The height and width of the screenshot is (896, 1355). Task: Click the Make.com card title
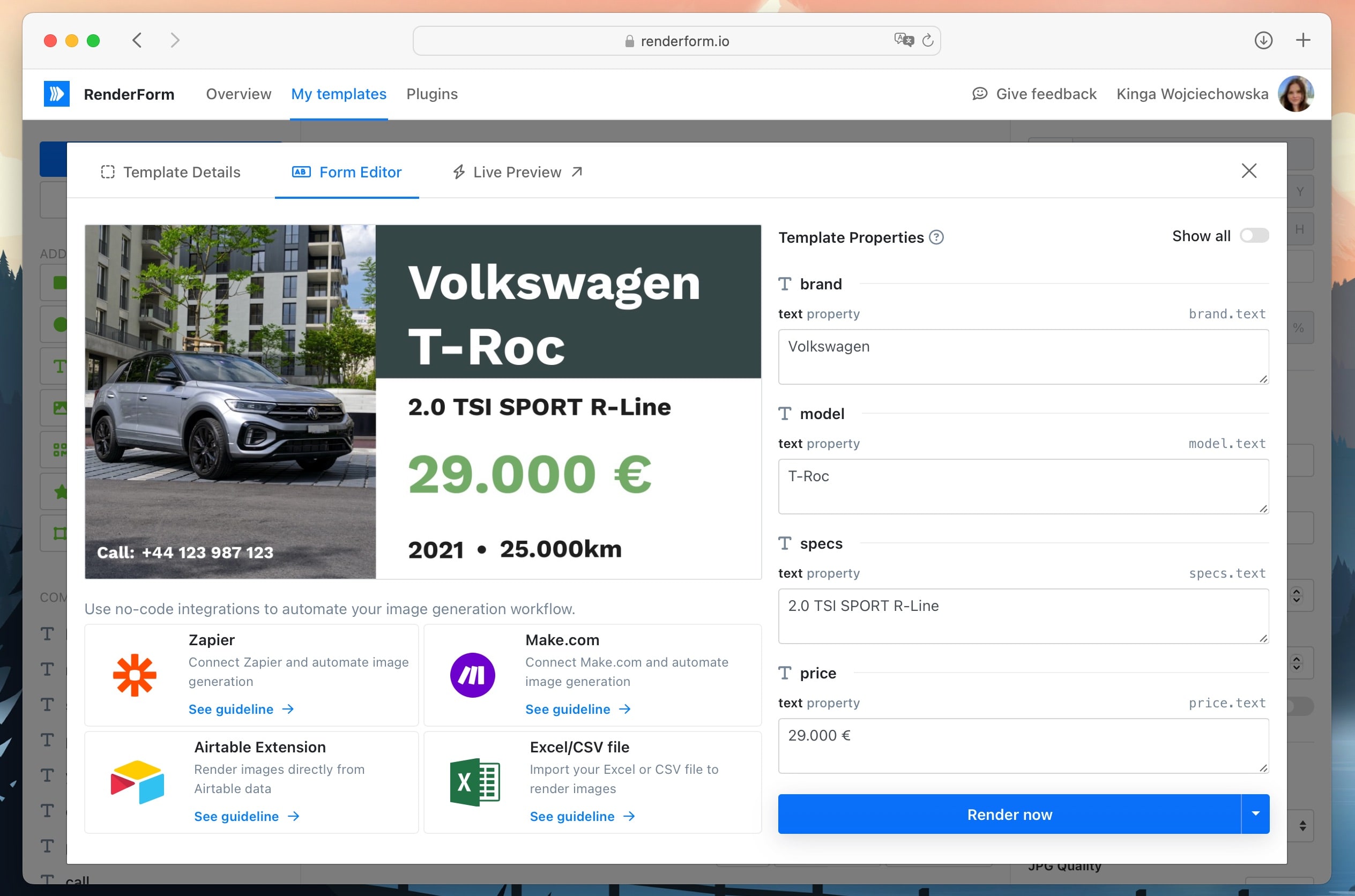point(562,640)
